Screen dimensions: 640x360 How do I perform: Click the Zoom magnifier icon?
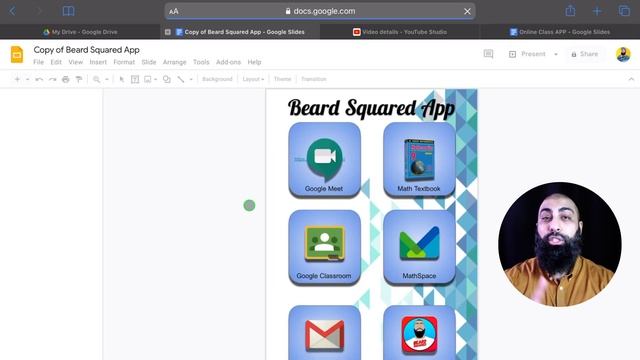(x=96, y=79)
